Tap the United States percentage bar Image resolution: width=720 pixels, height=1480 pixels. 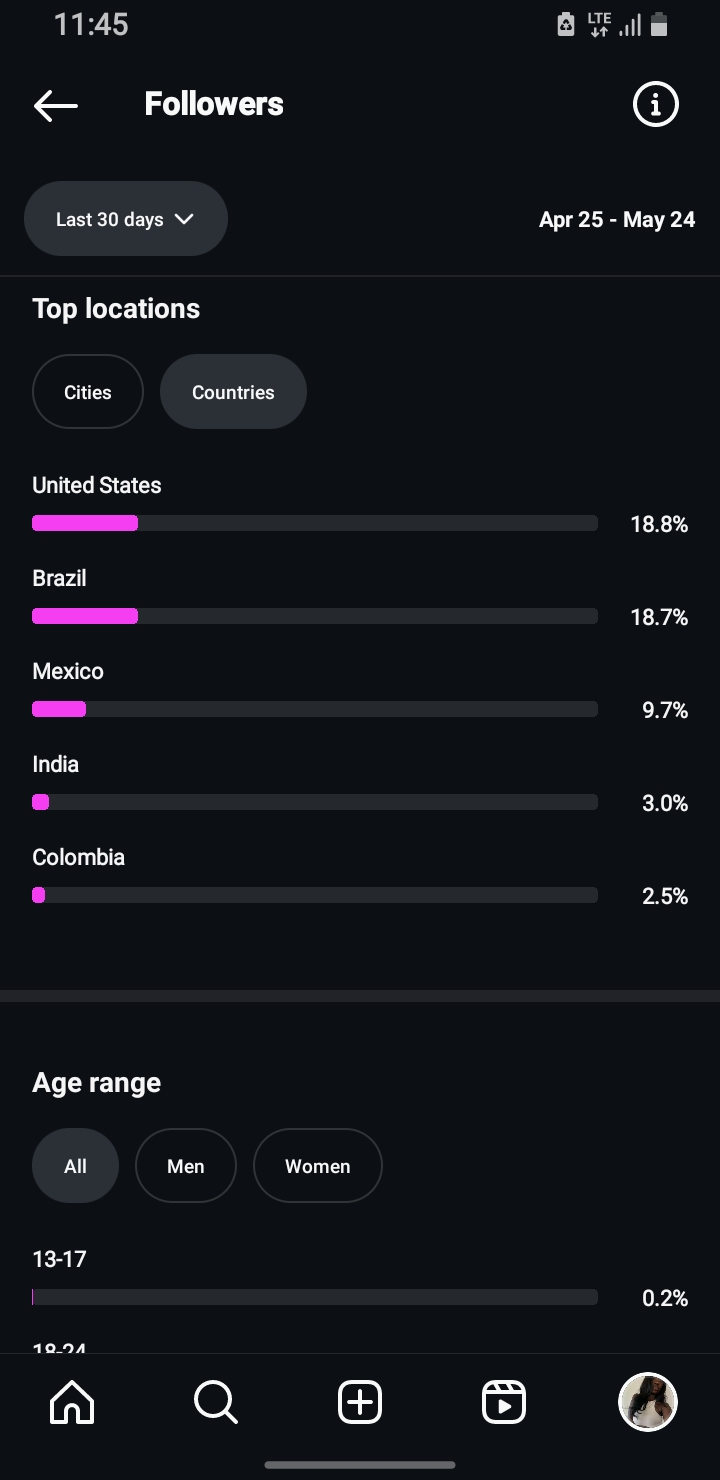315,523
